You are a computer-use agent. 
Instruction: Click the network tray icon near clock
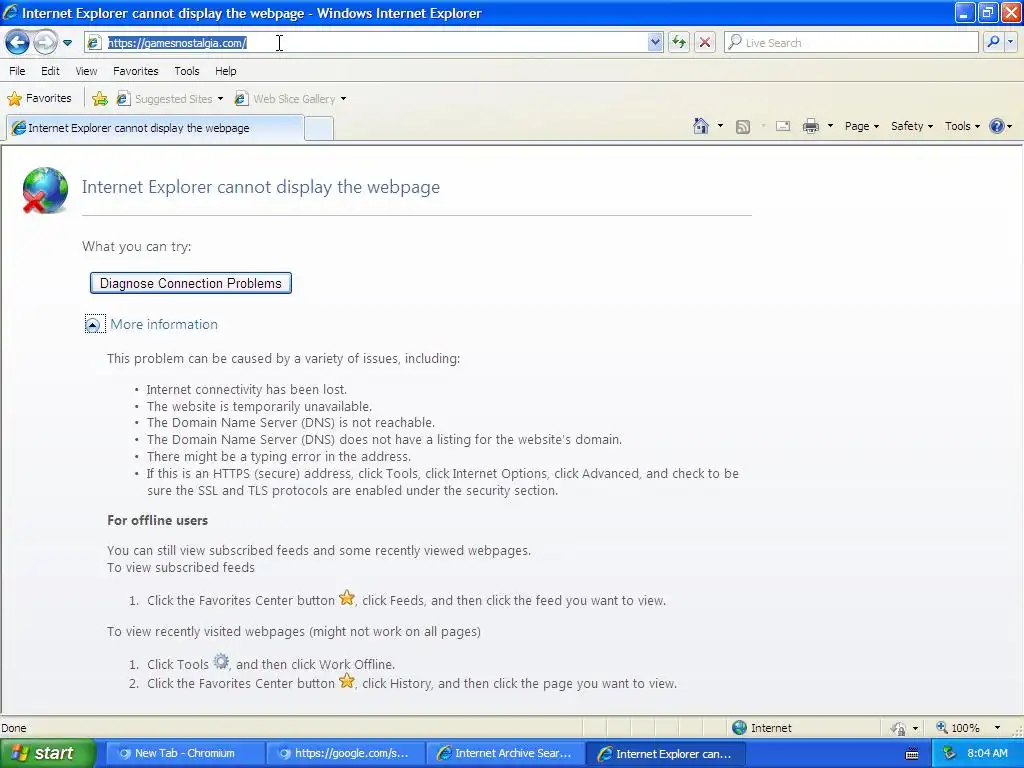(949, 754)
